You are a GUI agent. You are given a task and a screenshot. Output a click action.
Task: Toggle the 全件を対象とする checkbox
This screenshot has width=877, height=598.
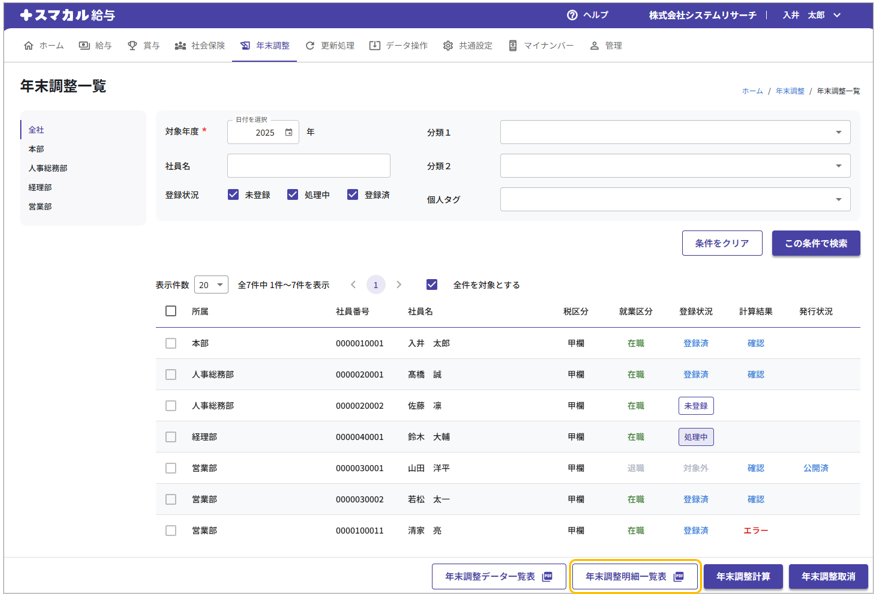coord(432,285)
